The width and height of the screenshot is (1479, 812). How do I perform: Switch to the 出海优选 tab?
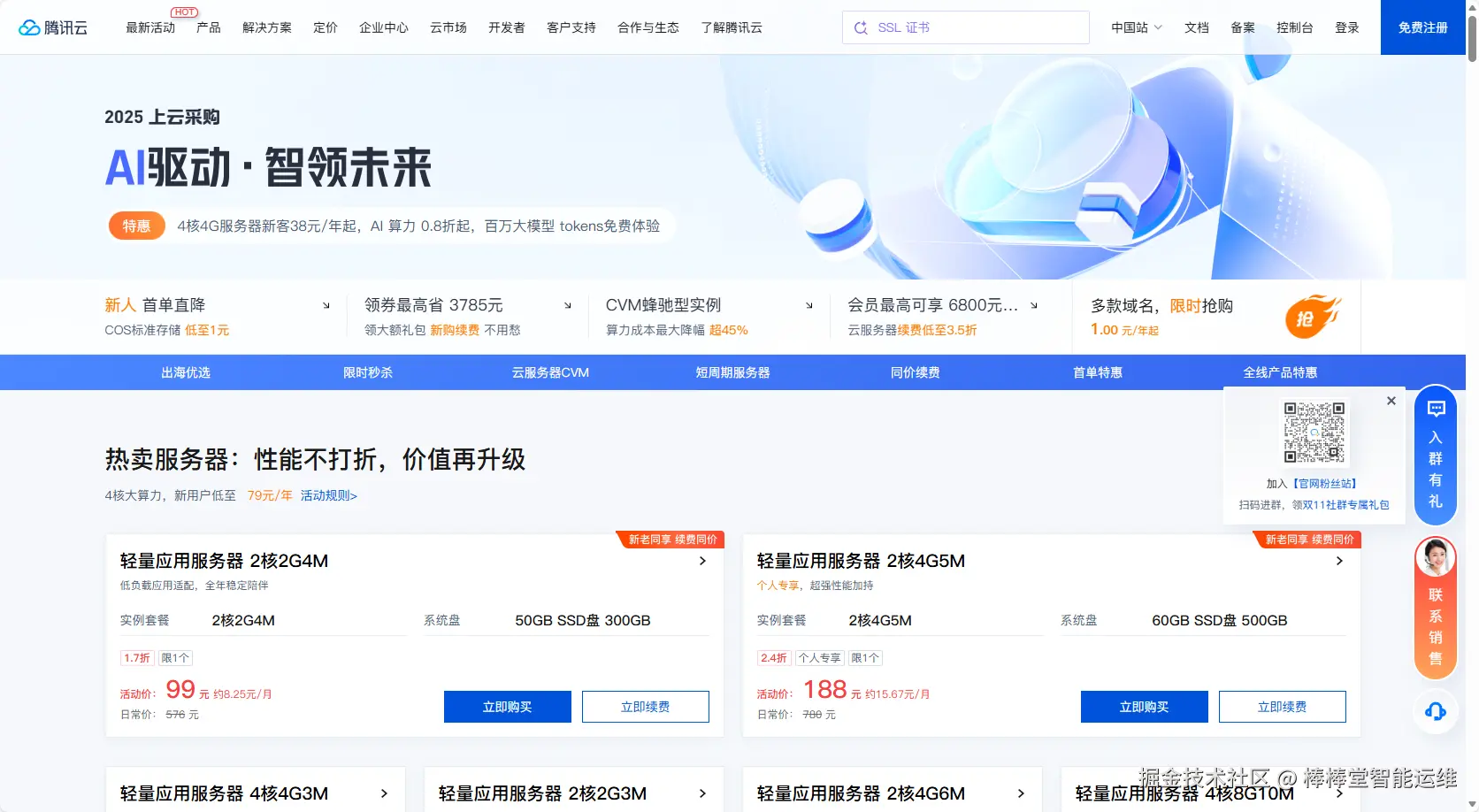point(186,372)
